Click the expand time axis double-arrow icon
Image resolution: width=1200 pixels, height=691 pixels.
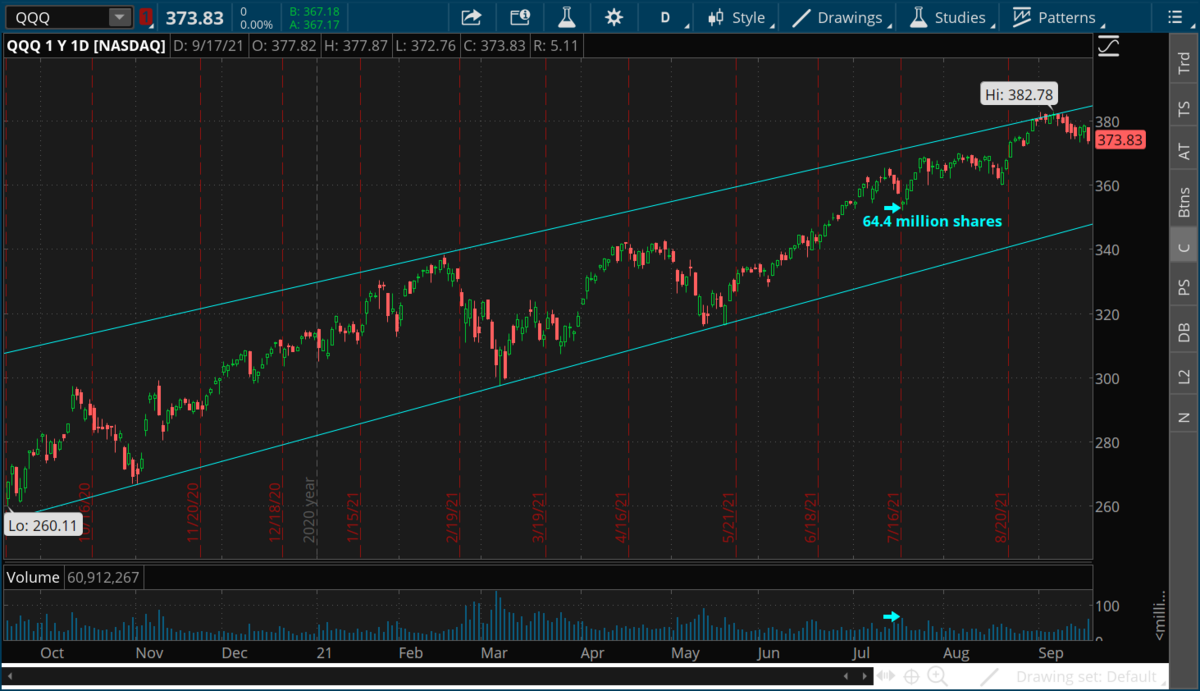click(x=886, y=677)
